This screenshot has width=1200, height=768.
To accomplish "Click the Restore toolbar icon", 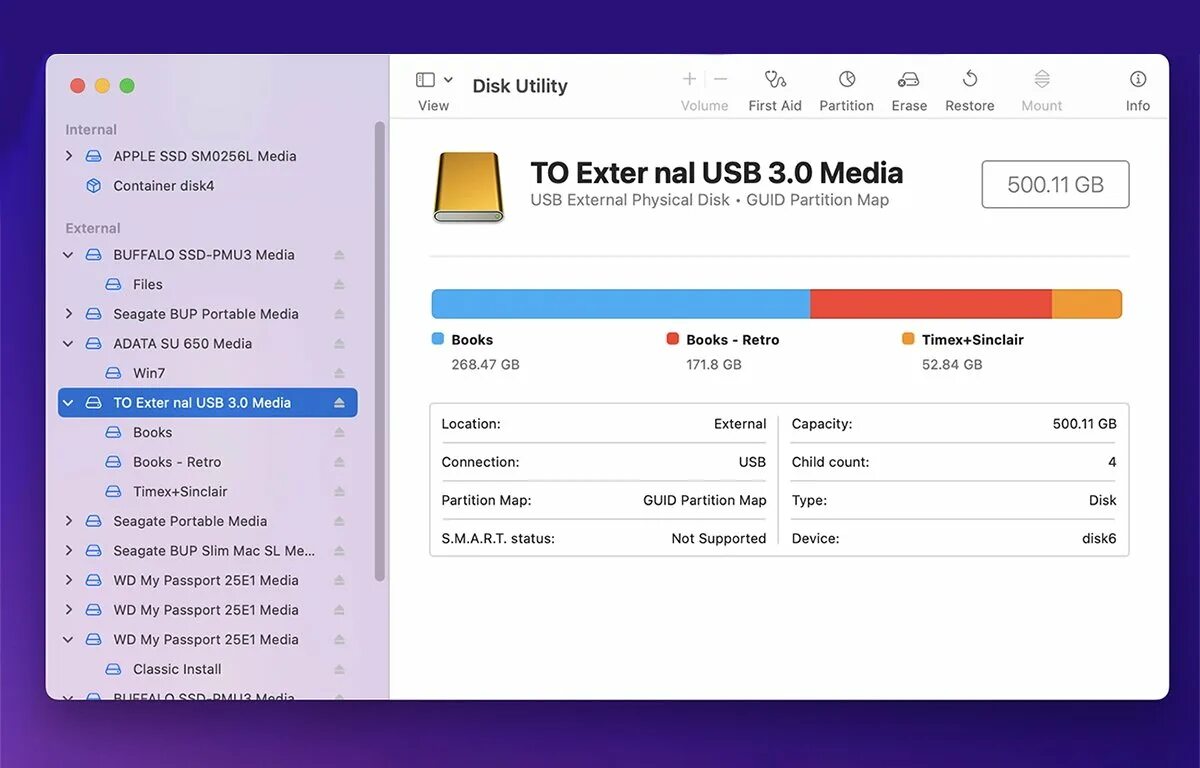I will [970, 79].
